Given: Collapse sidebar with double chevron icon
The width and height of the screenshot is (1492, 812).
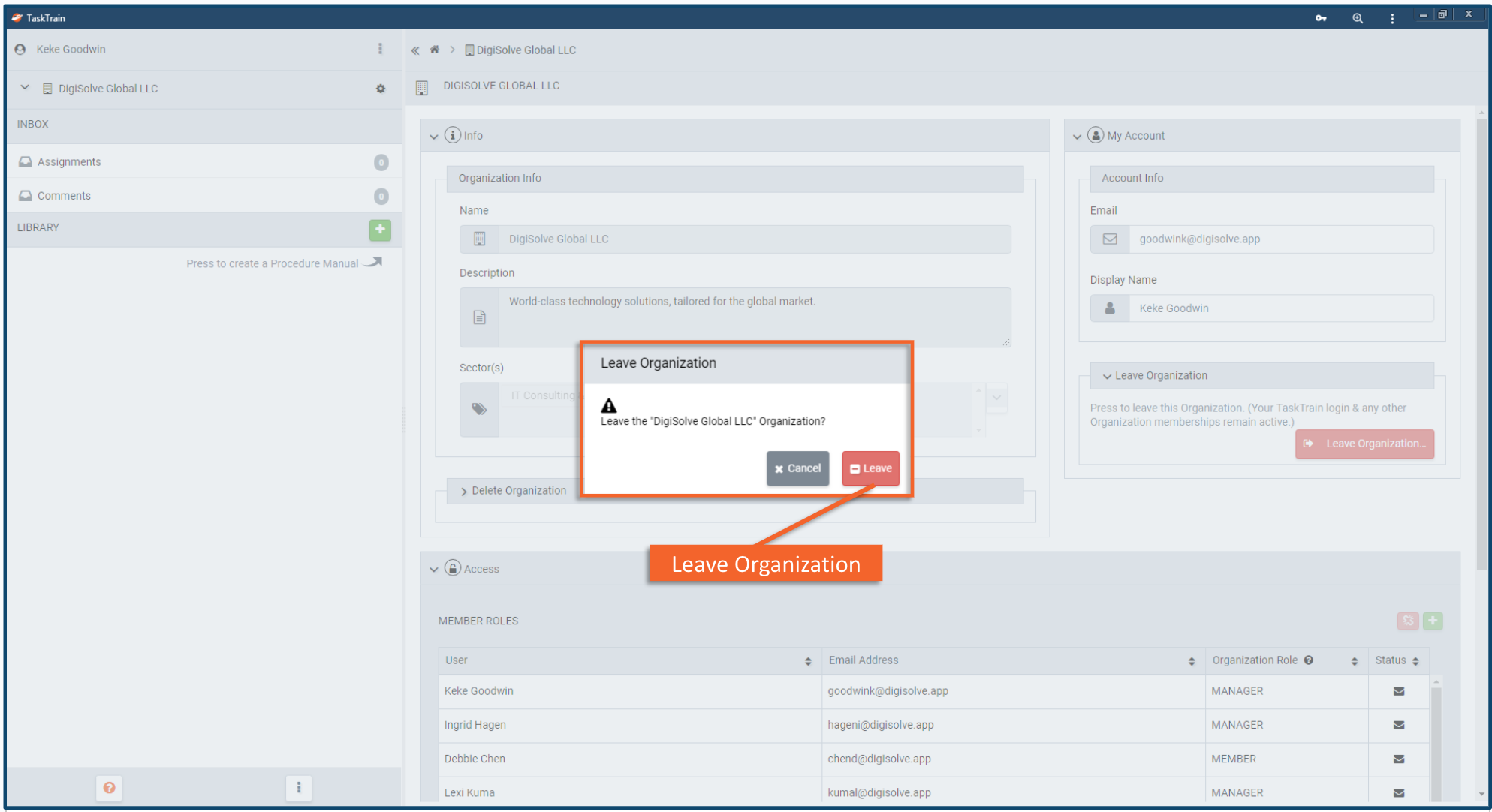Looking at the screenshot, I should coord(415,50).
